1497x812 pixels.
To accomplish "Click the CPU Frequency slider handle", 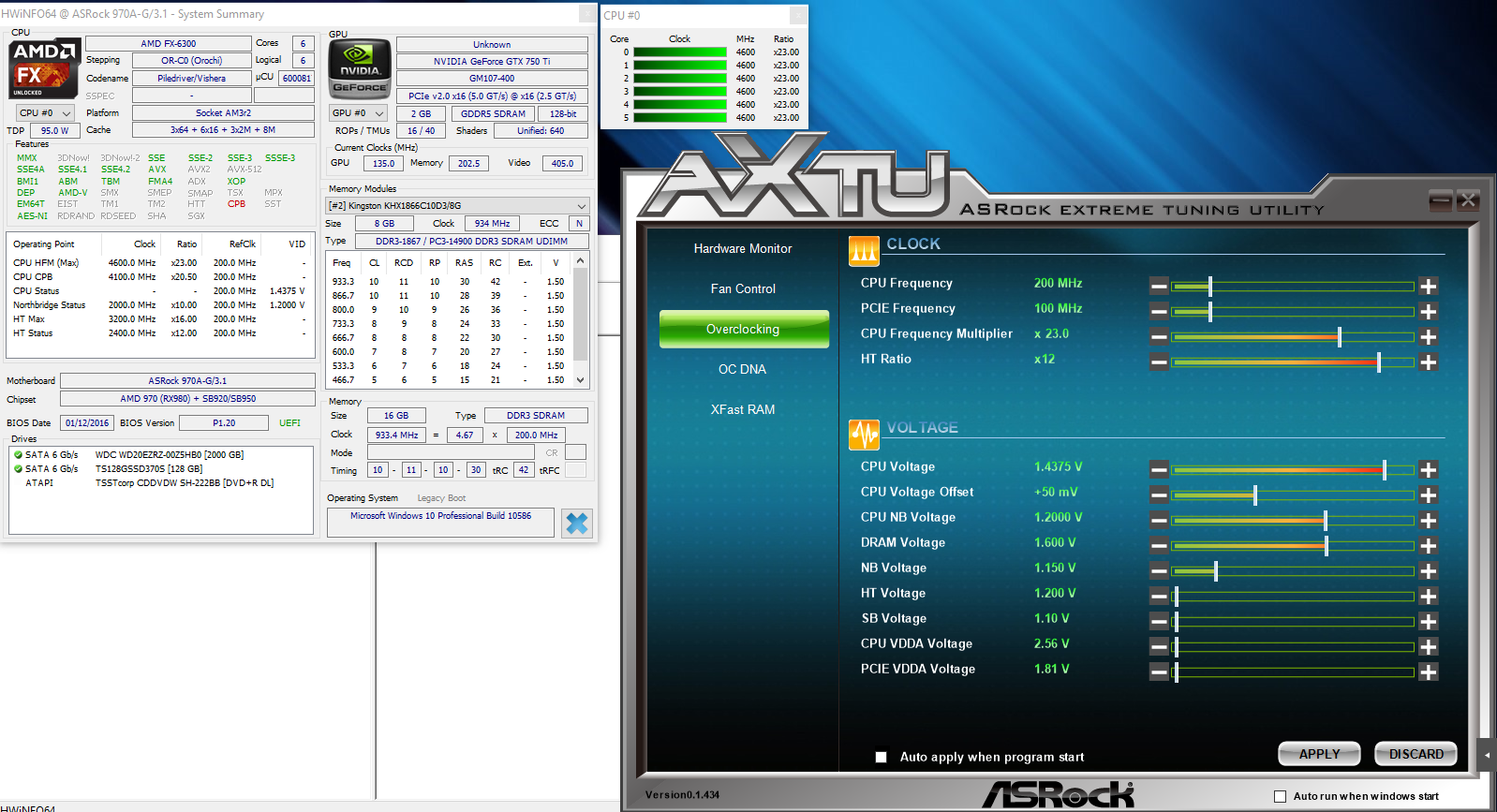I will (1210, 286).
